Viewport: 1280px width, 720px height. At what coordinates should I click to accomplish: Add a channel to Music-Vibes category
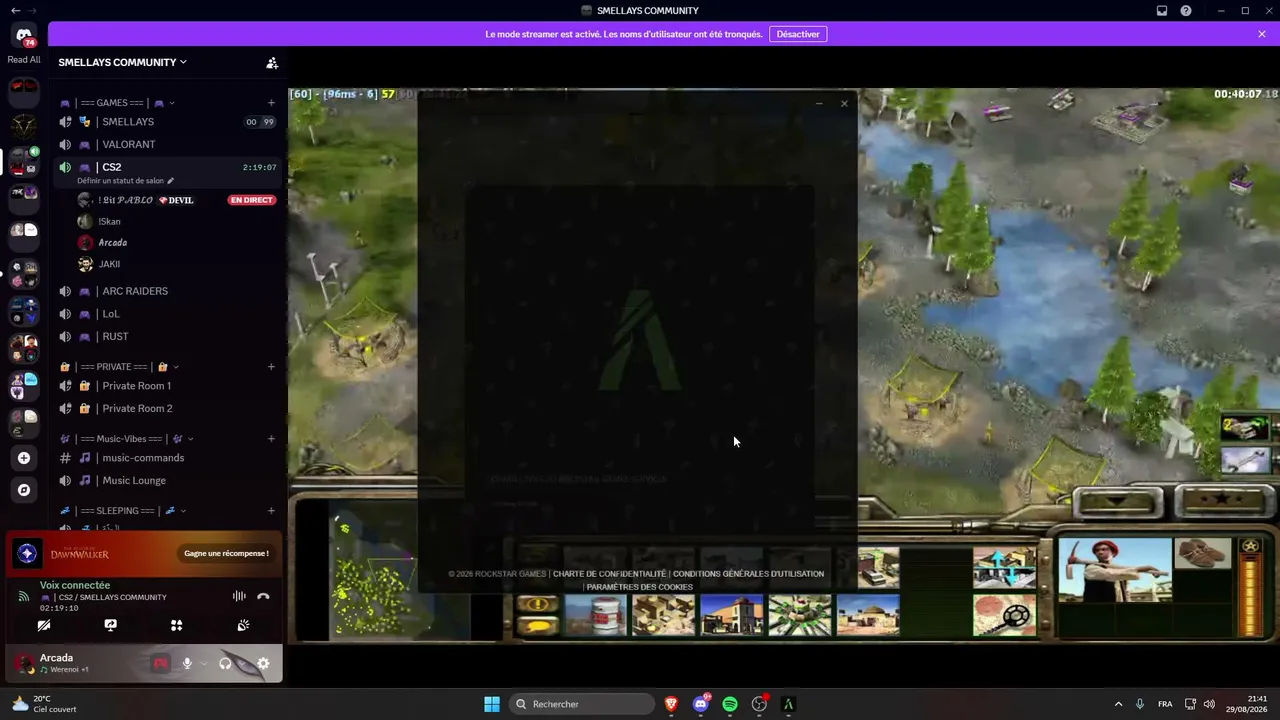click(x=271, y=439)
